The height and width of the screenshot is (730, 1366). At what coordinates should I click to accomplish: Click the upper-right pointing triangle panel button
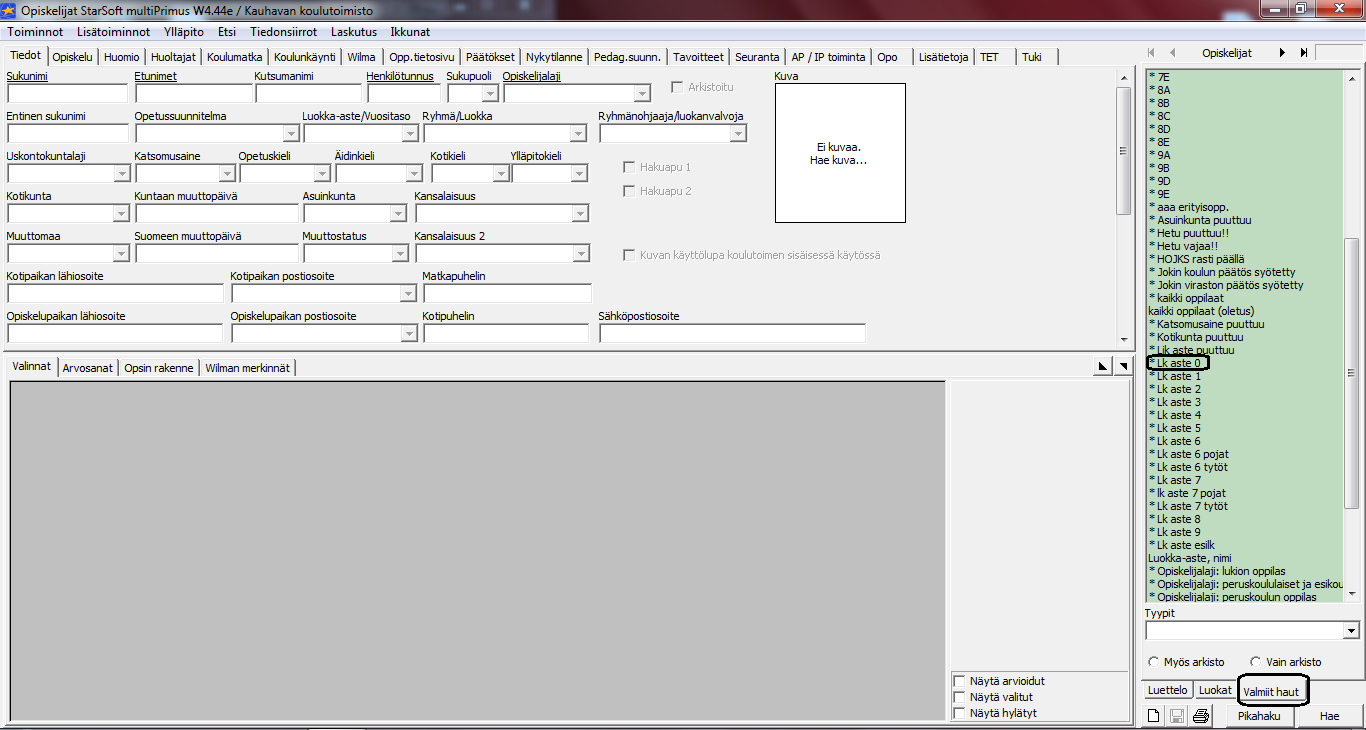(x=1122, y=367)
